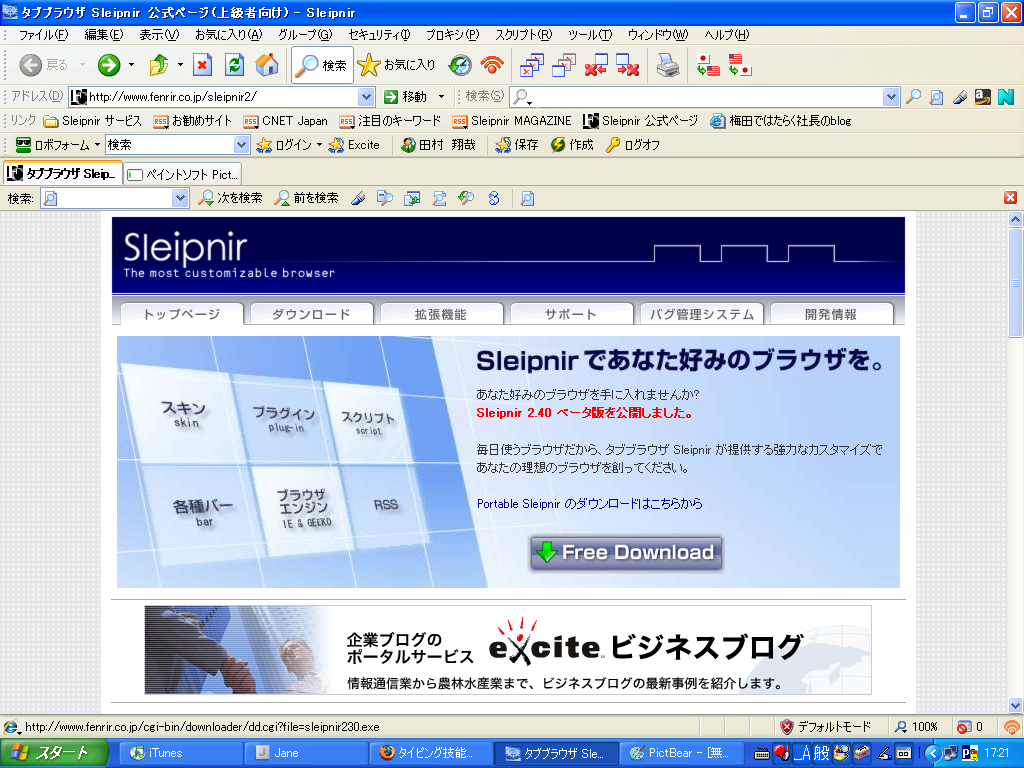Click the page vertical scrollbar down arrow

[1015, 705]
